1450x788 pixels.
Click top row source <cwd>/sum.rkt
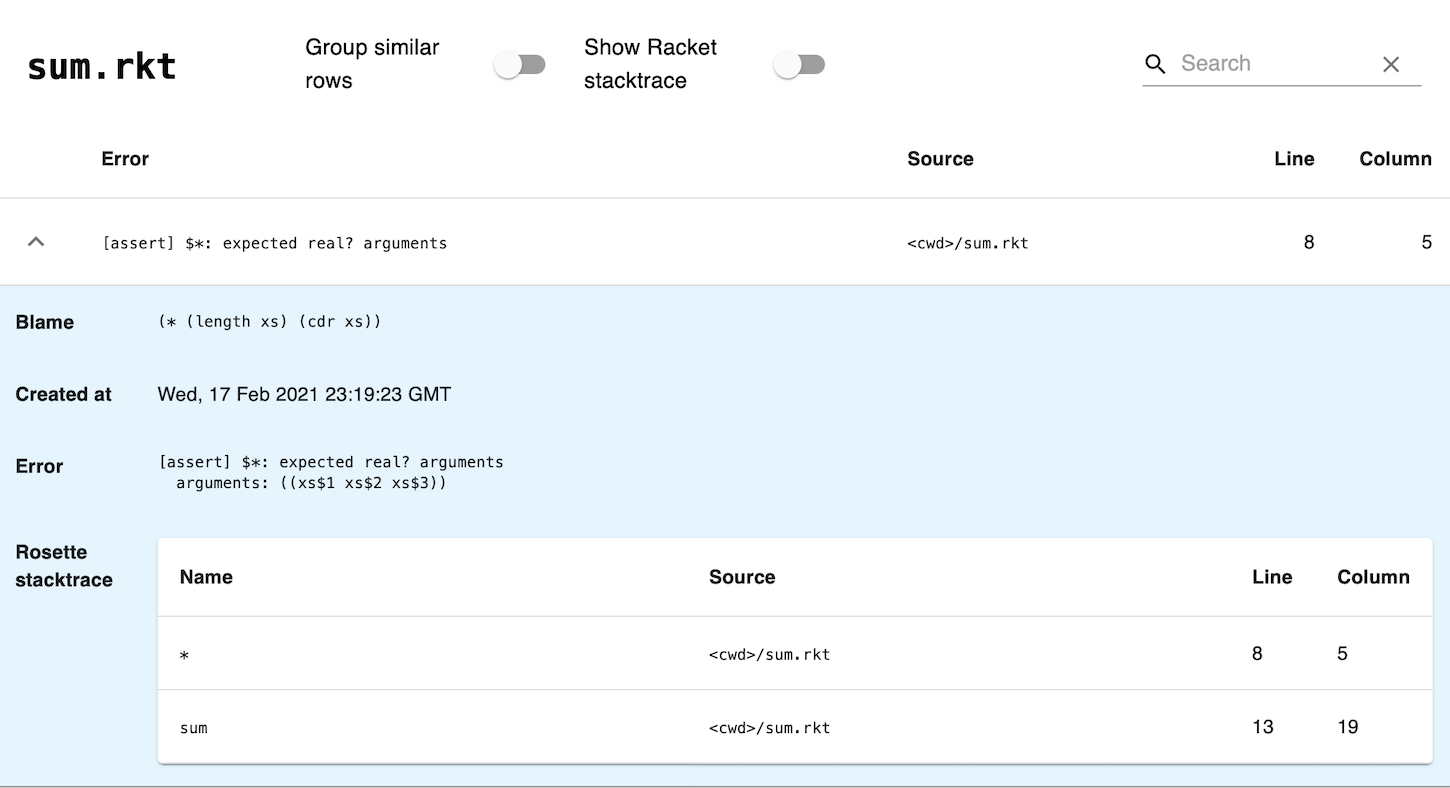[968, 243]
